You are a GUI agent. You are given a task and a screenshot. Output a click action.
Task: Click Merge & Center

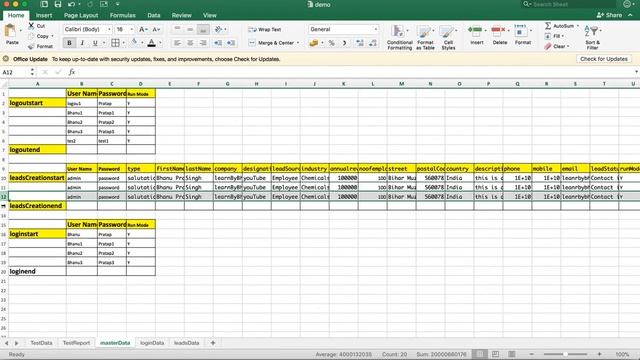coord(271,43)
